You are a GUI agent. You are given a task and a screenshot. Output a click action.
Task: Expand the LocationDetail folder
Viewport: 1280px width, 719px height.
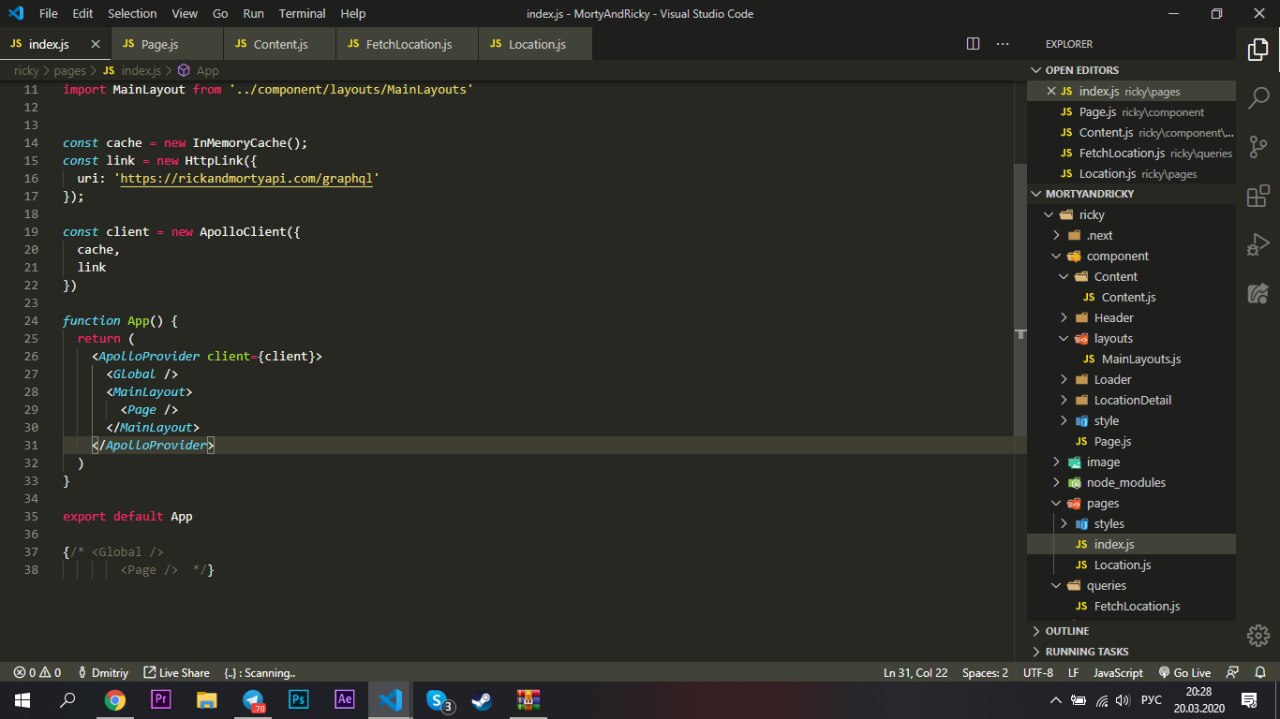tap(1131, 400)
